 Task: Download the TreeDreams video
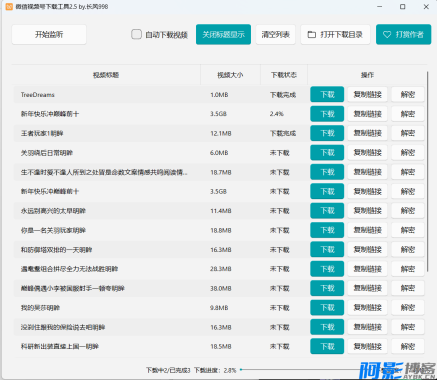coord(327,94)
